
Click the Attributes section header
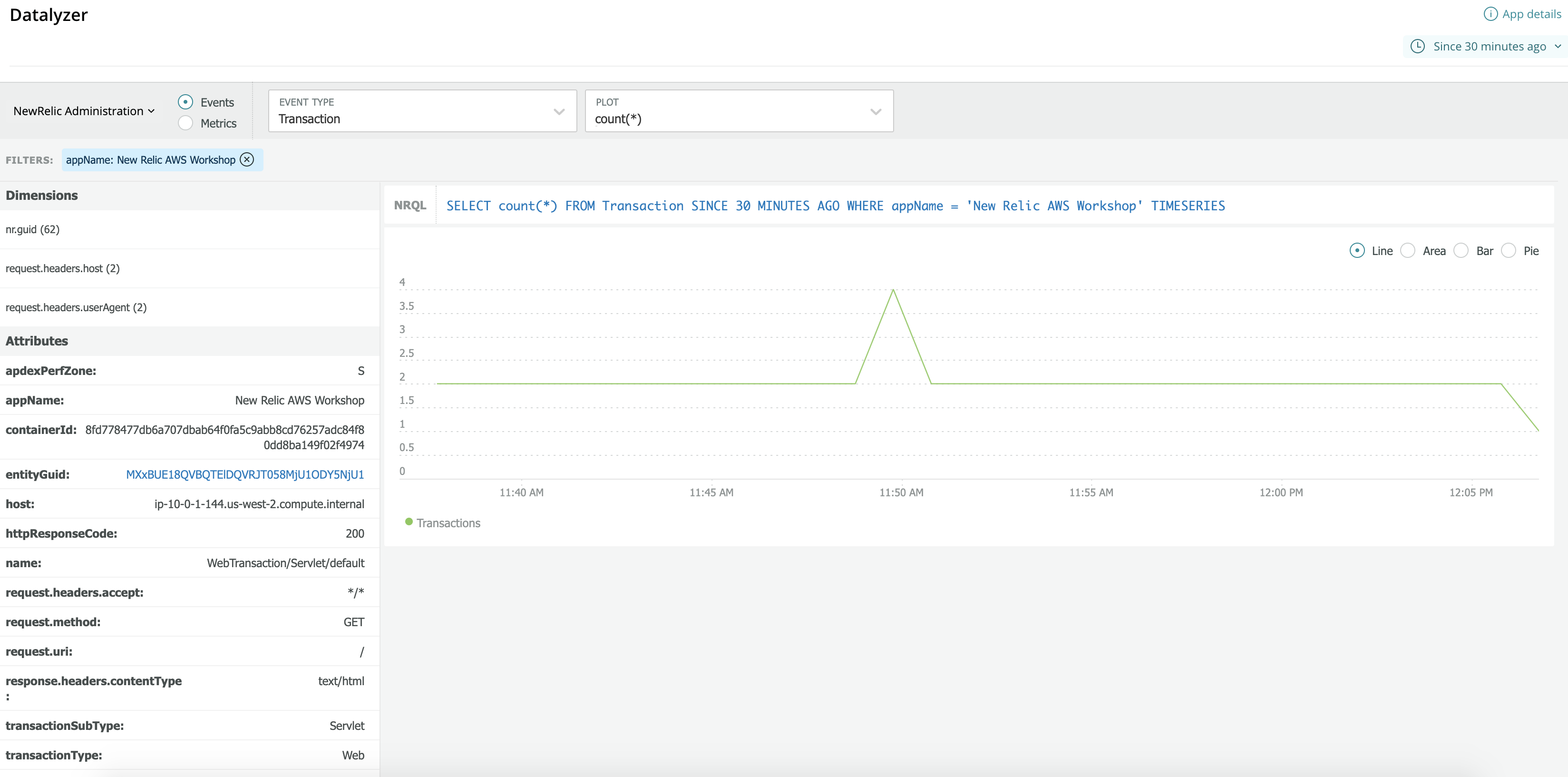click(189, 341)
